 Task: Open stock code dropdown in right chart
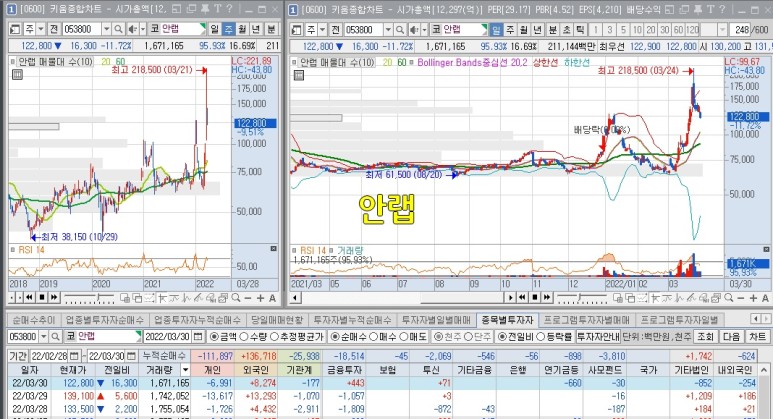388,30
